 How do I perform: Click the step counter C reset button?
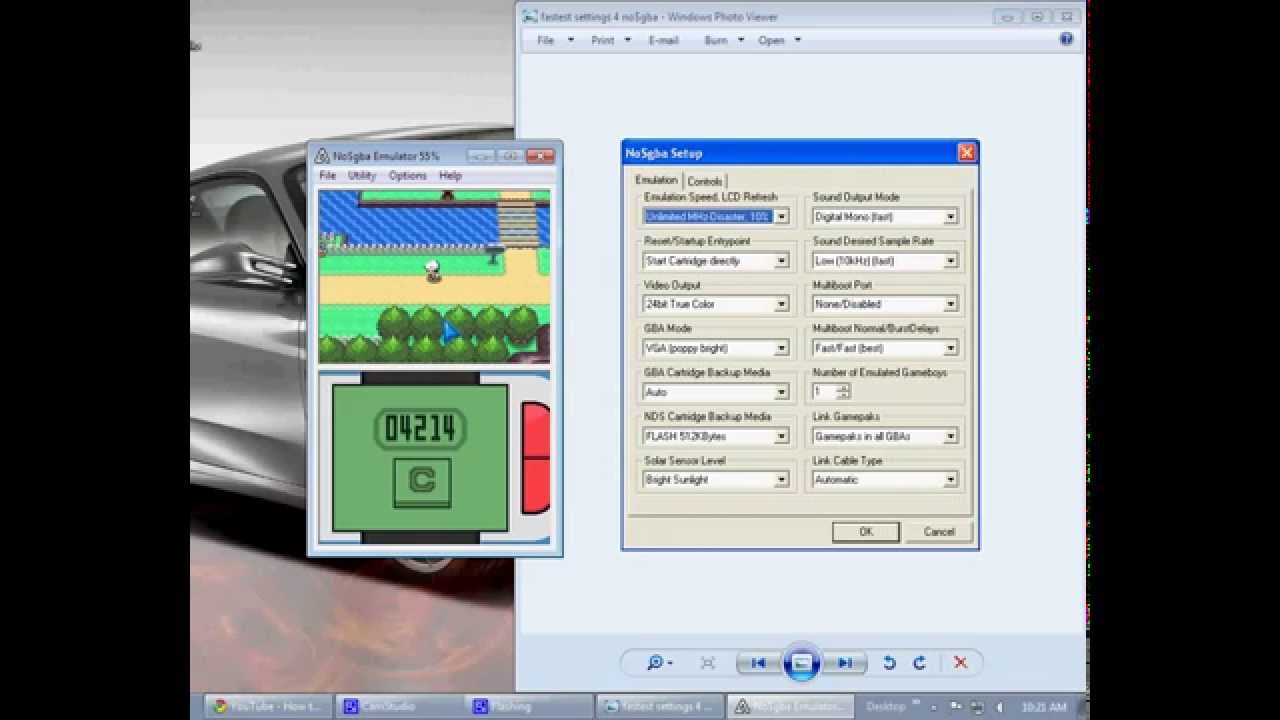(421, 482)
